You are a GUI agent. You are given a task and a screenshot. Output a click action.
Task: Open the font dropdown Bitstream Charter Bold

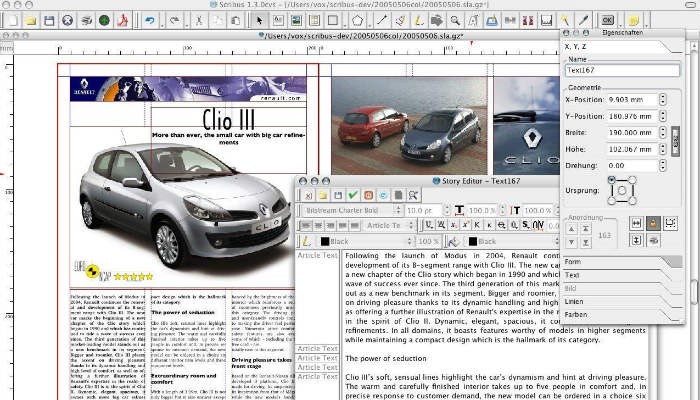[352, 210]
